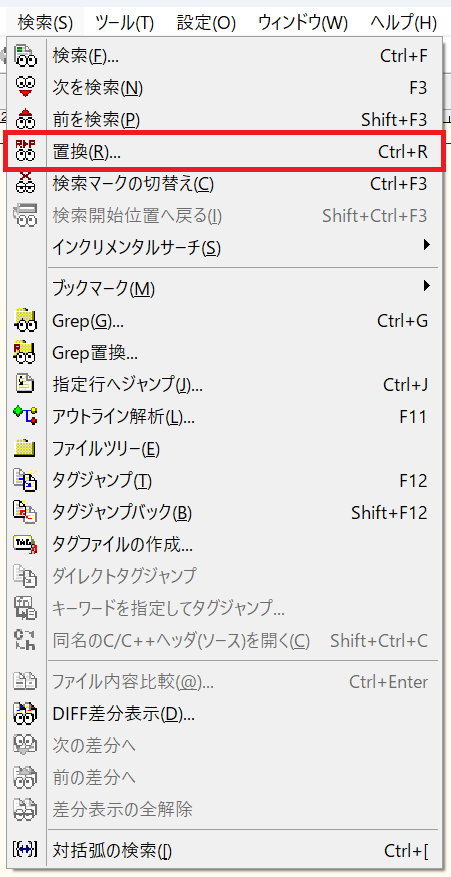451x877 pixels.
Task: Click the F11 shortcut label
Action: tap(414, 416)
